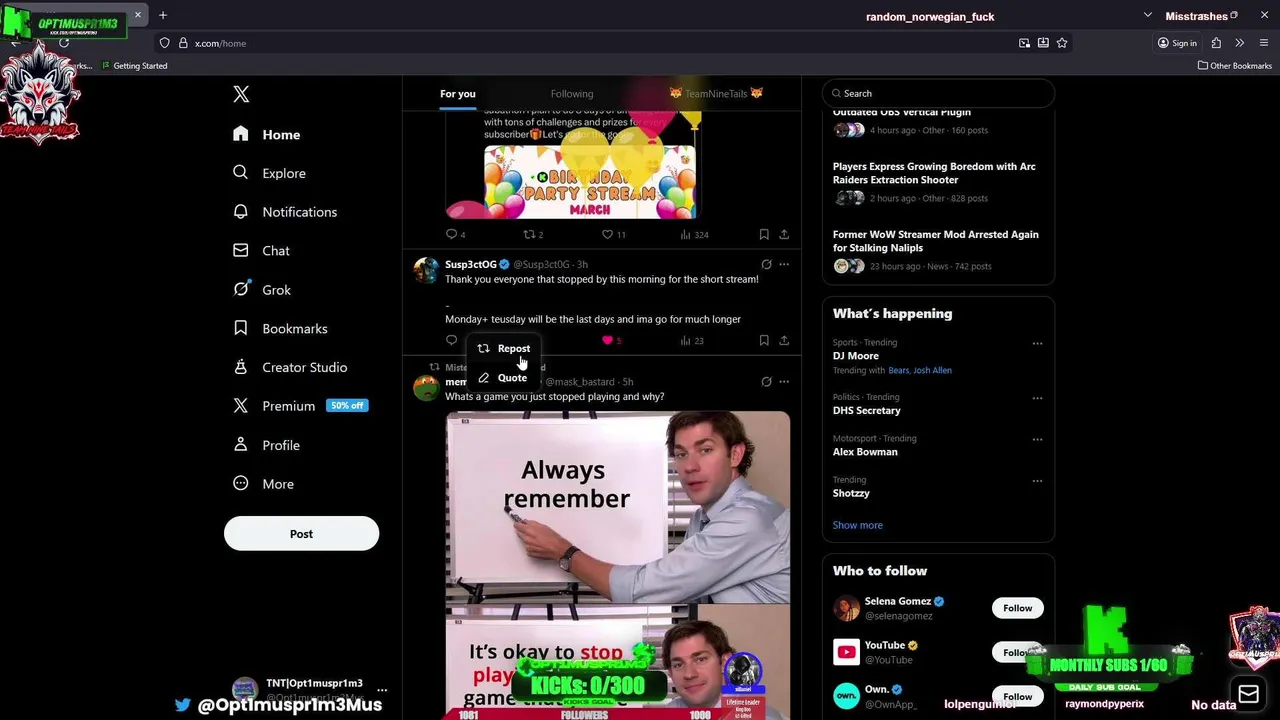Screen dimensions: 1280x720
Task: Open more options for Shotzzy trend
Action: coord(1037,481)
